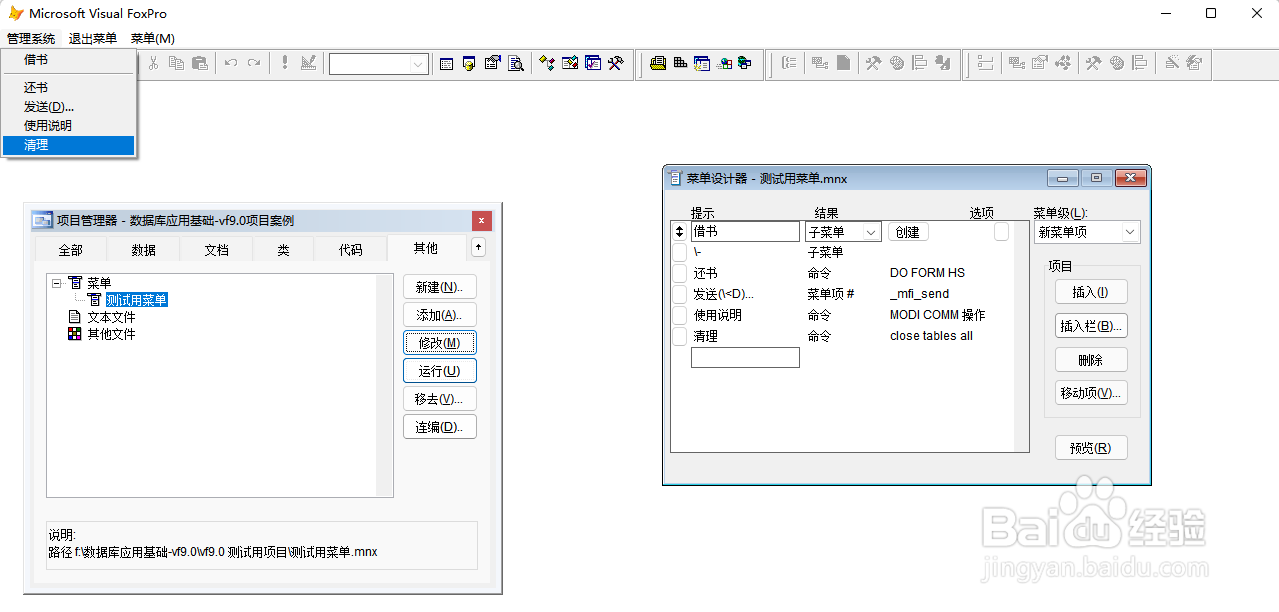Click the form wizard window icon with star

(x=702, y=63)
